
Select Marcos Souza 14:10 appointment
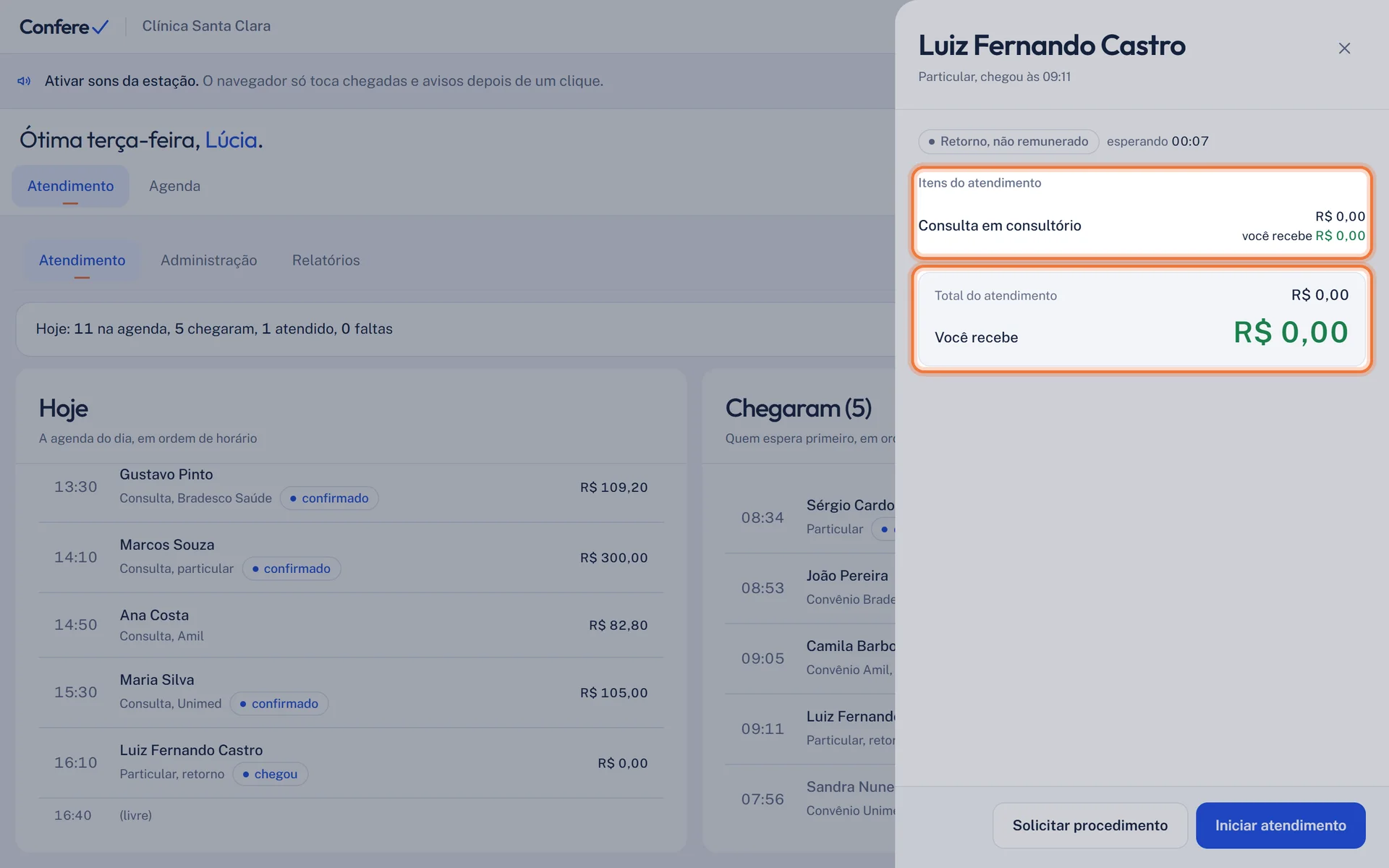pos(351,557)
